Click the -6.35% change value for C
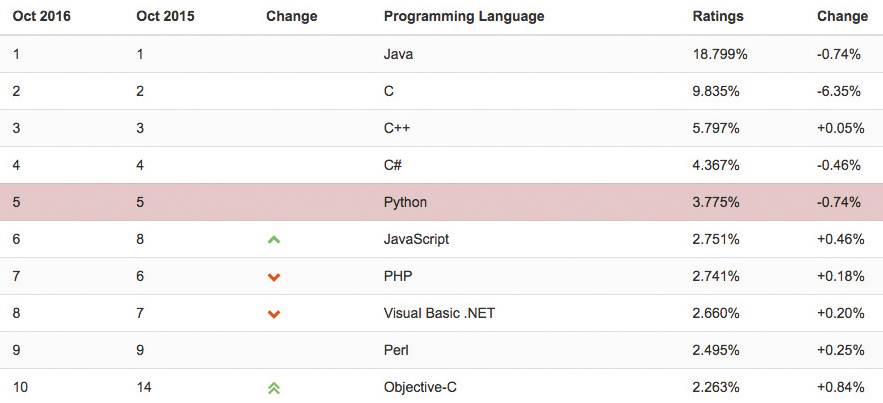 tap(838, 91)
